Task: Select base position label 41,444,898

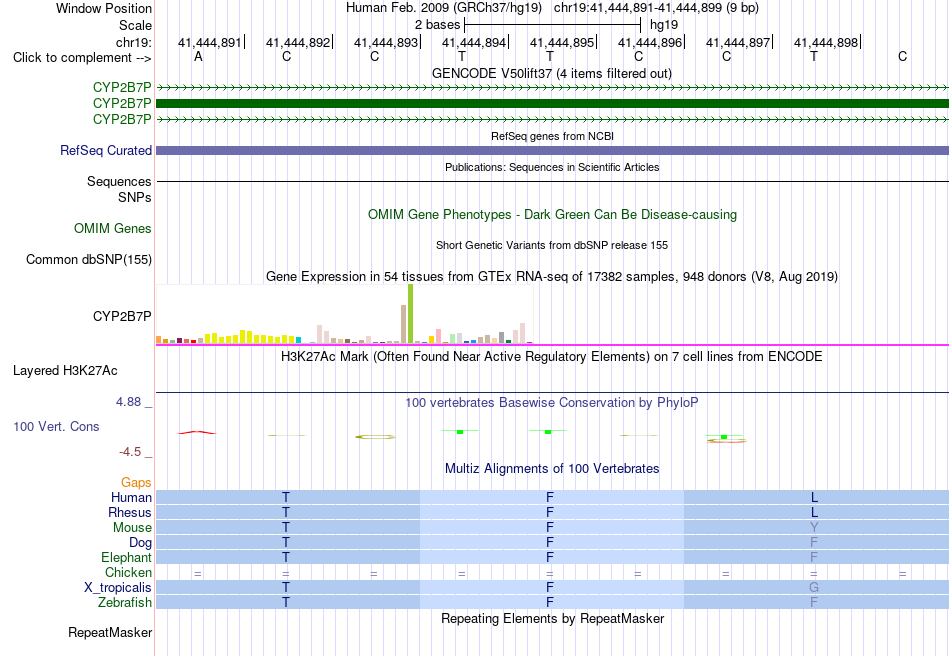Action: tap(826, 42)
